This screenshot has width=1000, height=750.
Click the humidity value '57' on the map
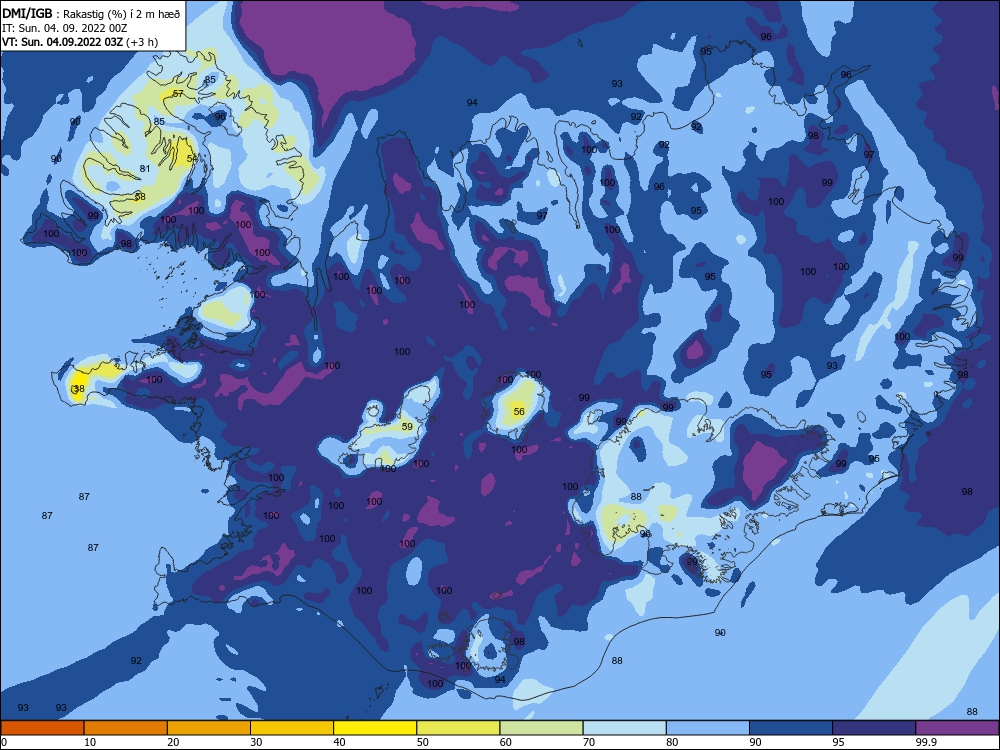point(178,93)
